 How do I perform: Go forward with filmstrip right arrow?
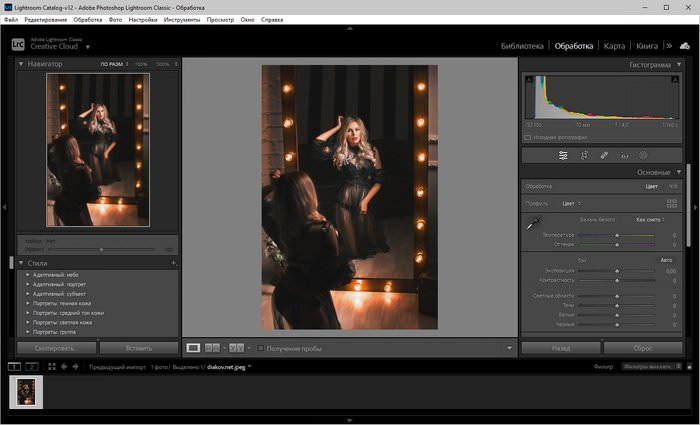pyautogui.click(x=75, y=367)
